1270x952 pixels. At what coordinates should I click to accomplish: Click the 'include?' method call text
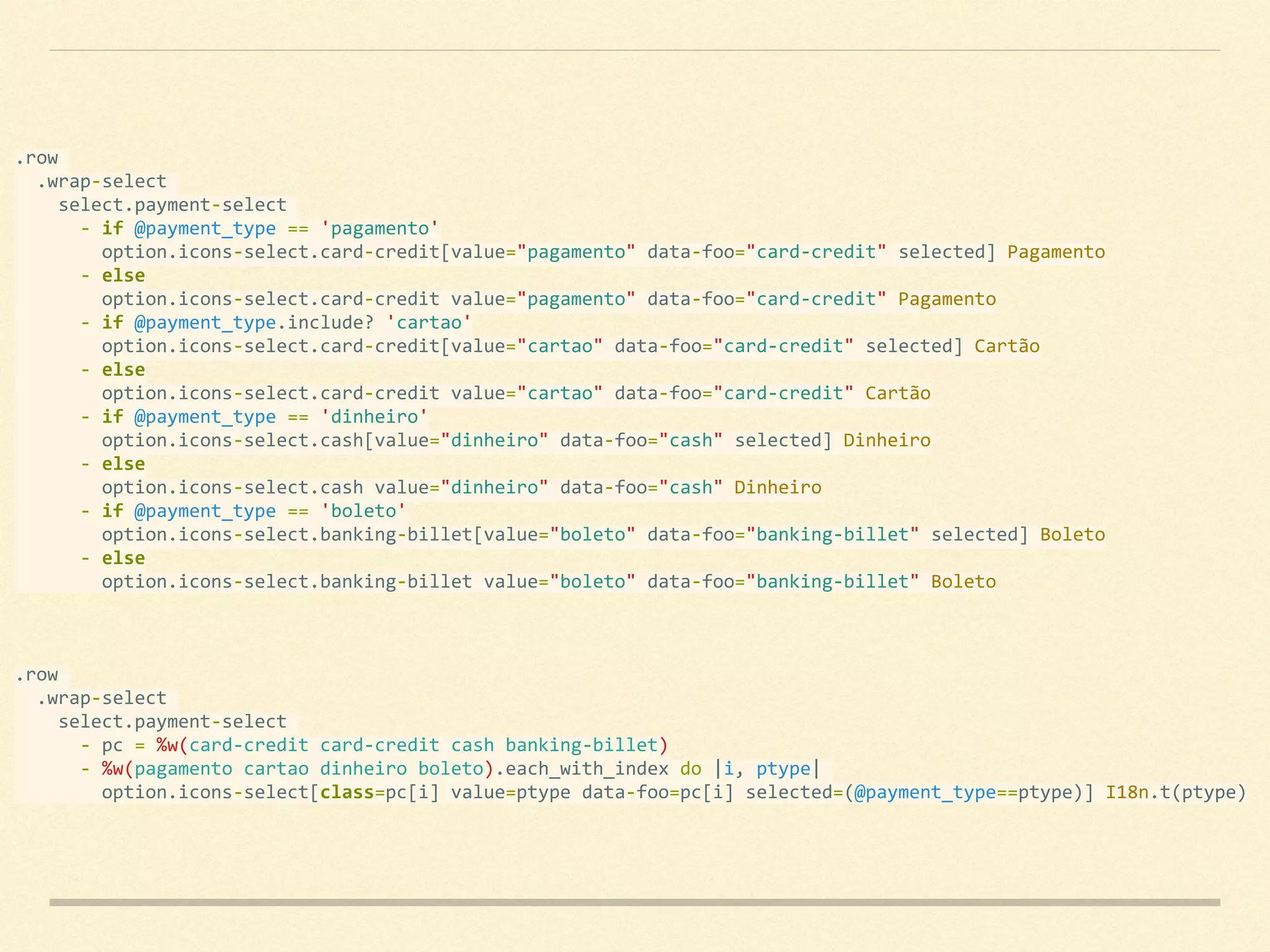[331, 323]
